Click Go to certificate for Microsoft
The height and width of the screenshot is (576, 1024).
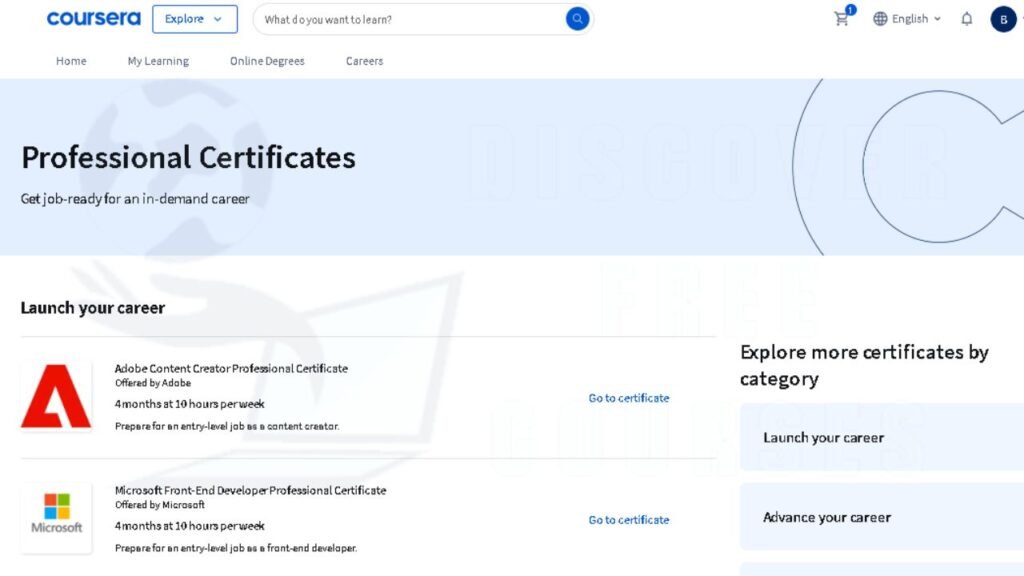coord(629,520)
